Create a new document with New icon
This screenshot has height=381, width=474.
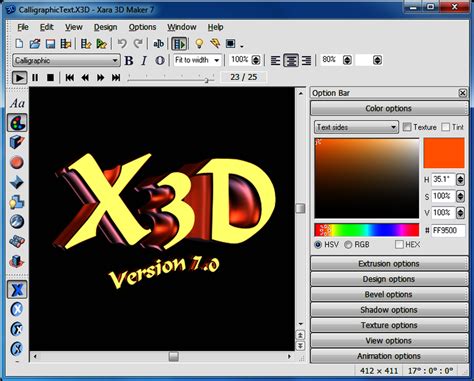[19, 43]
